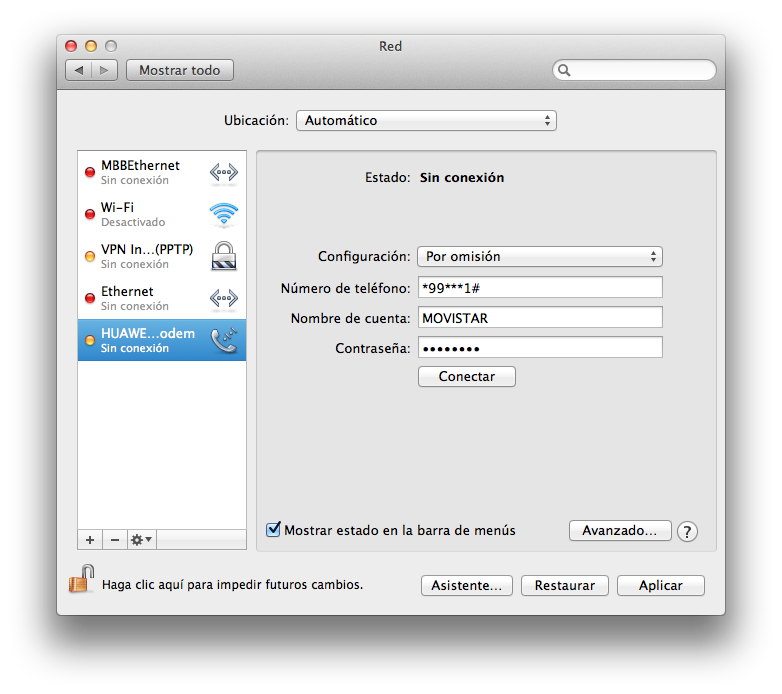This screenshot has height=694, width=782.
Task: Click the back navigation arrow
Action: [79, 70]
